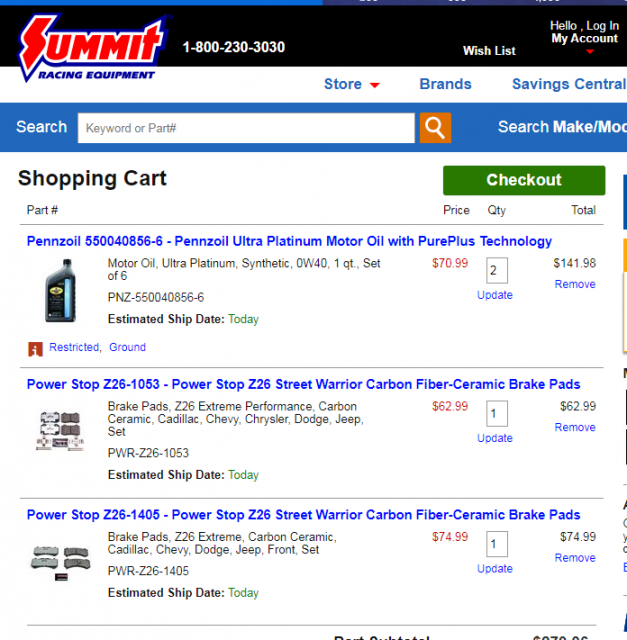Click the phone number 1-800-230-3030
This screenshot has width=627, height=640.
(233, 47)
